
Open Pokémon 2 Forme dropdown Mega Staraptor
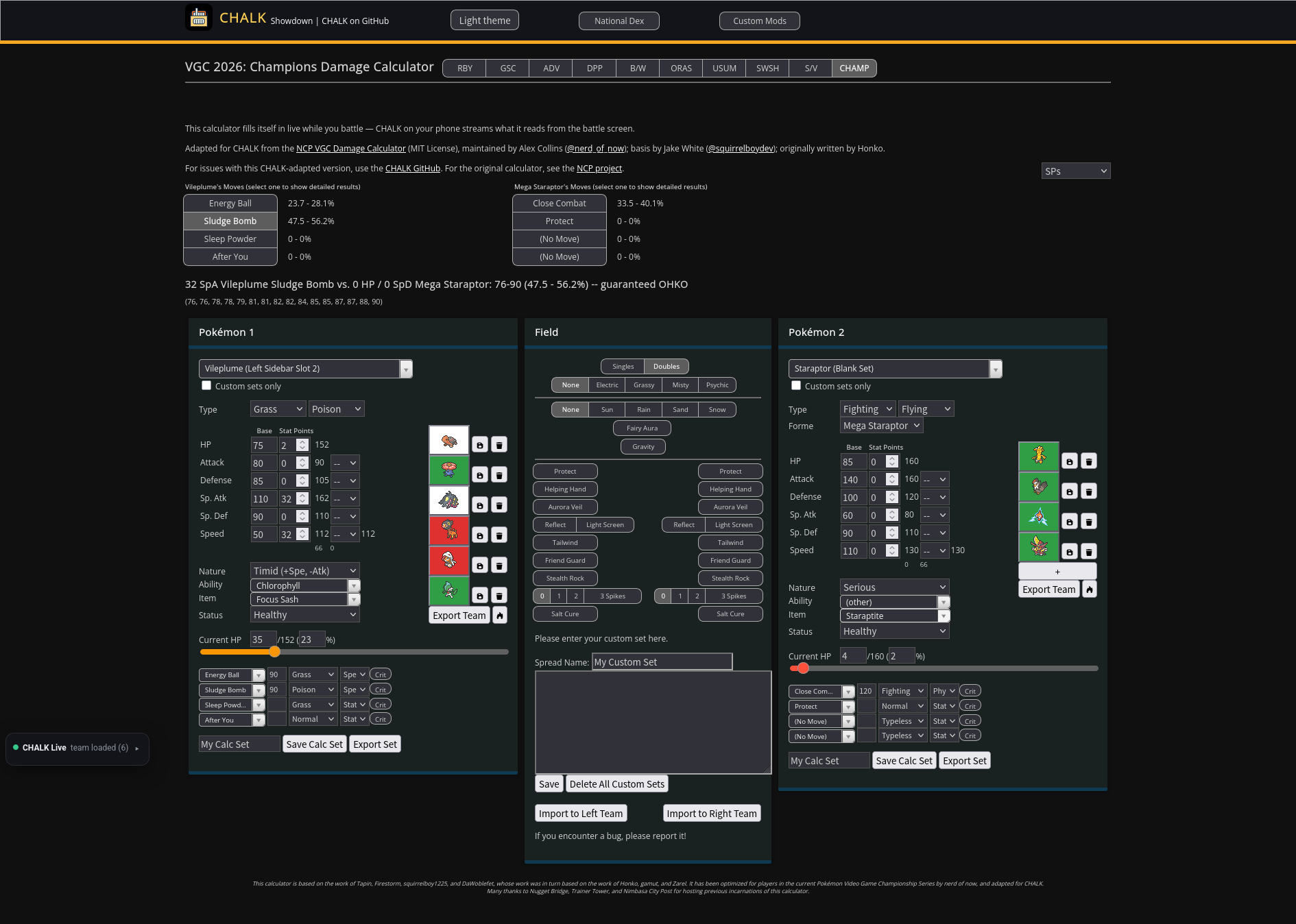pos(881,426)
